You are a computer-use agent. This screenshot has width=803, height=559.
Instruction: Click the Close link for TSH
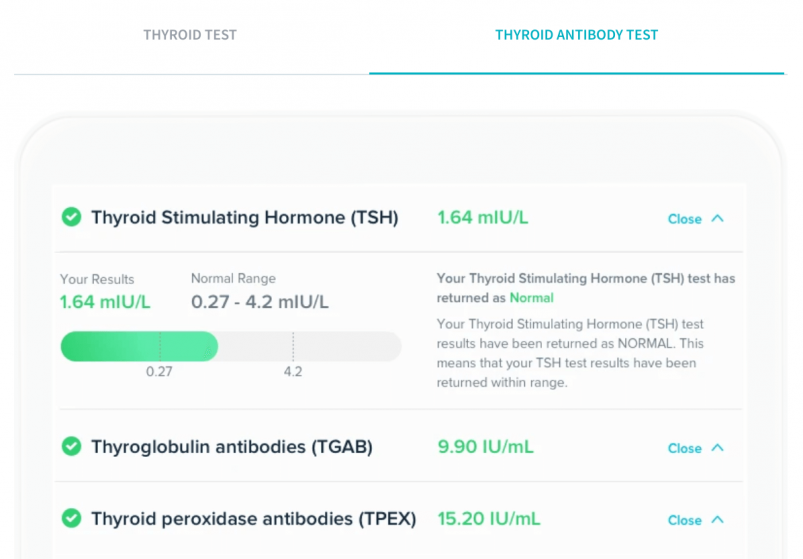tap(684, 219)
